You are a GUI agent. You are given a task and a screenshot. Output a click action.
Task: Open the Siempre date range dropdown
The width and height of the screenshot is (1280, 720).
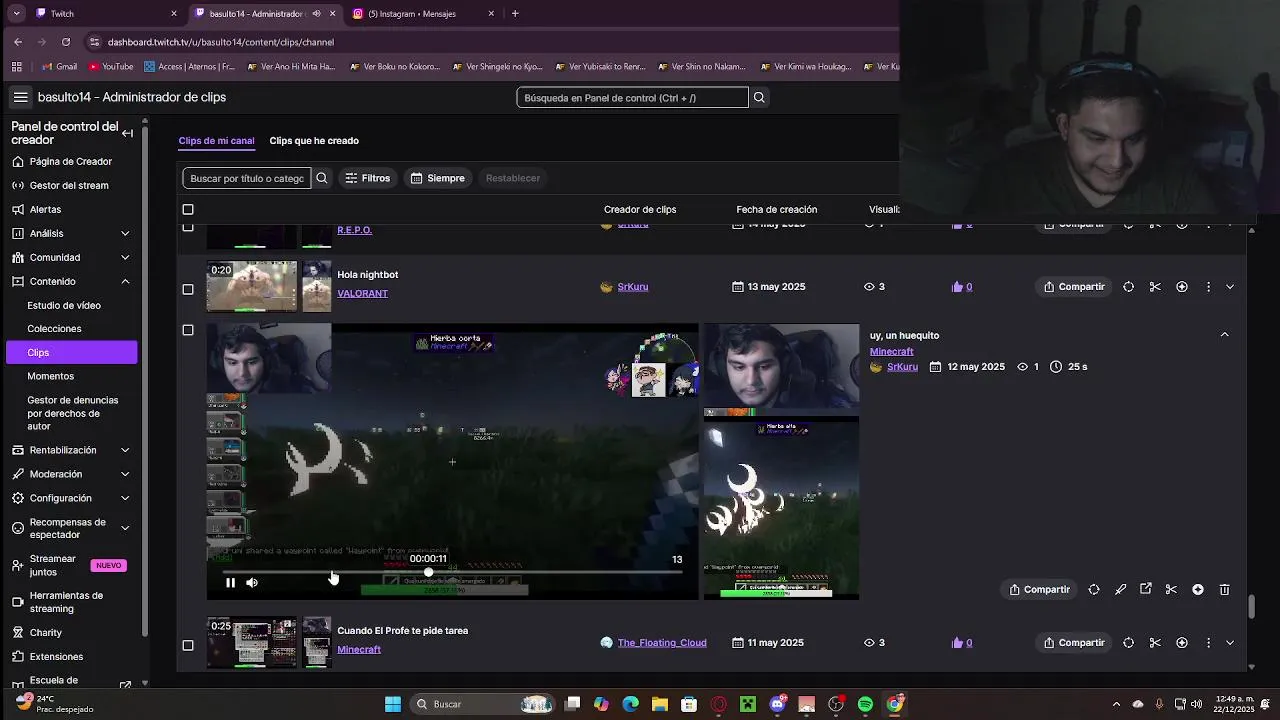pos(438,178)
